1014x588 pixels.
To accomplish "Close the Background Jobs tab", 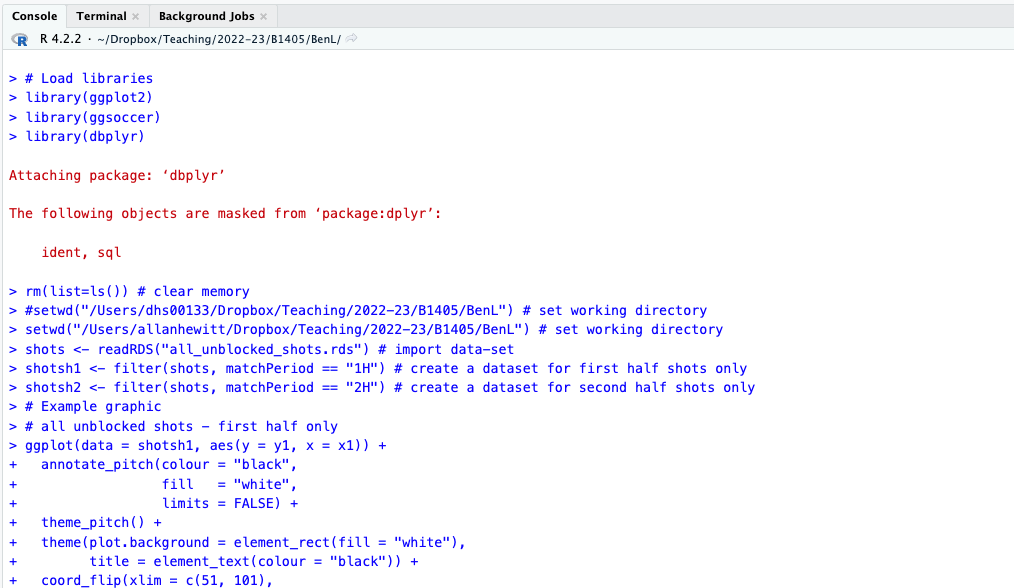I will click(x=263, y=17).
